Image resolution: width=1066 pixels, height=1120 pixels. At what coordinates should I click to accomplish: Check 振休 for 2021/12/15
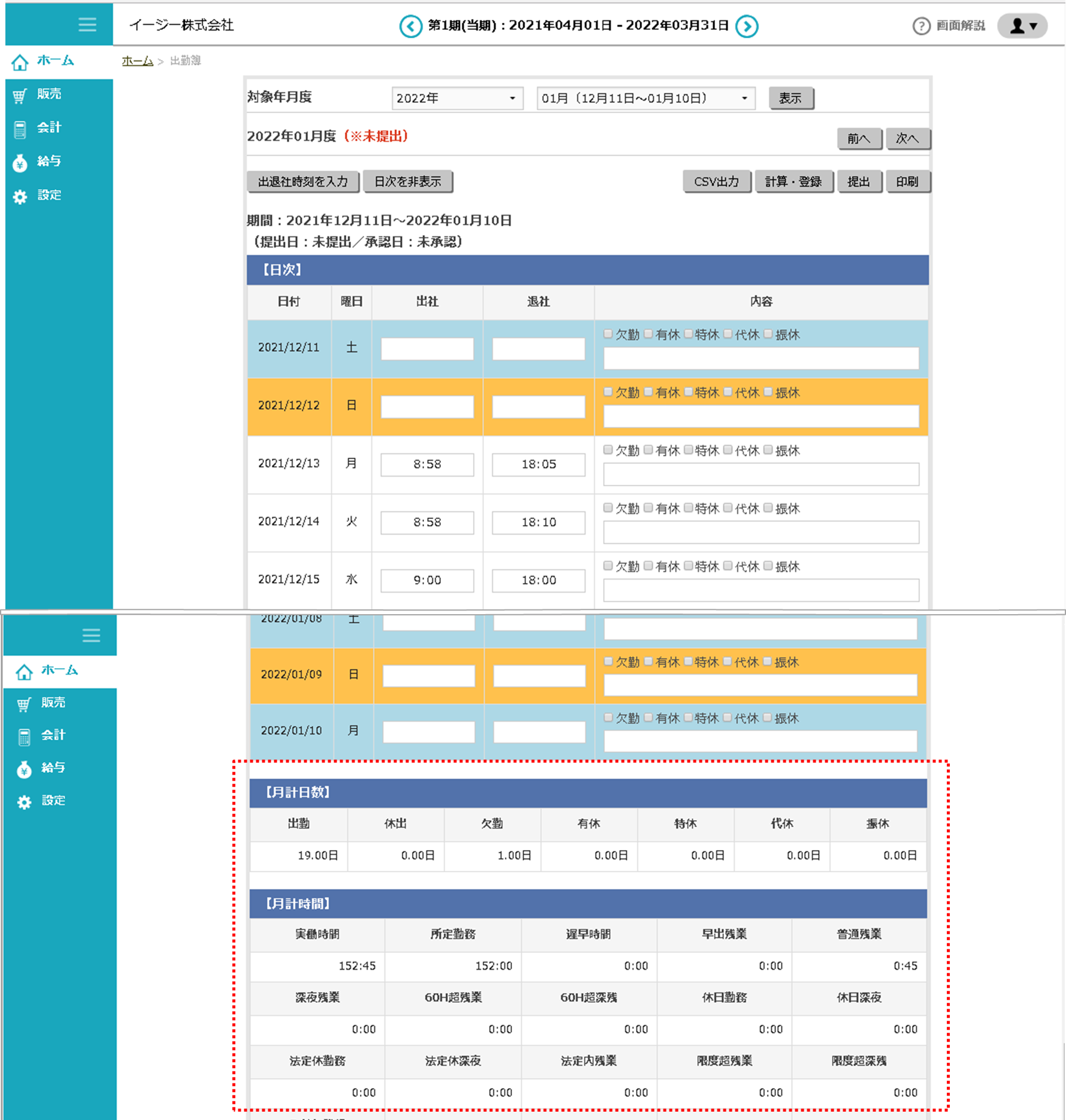point(768,566)
